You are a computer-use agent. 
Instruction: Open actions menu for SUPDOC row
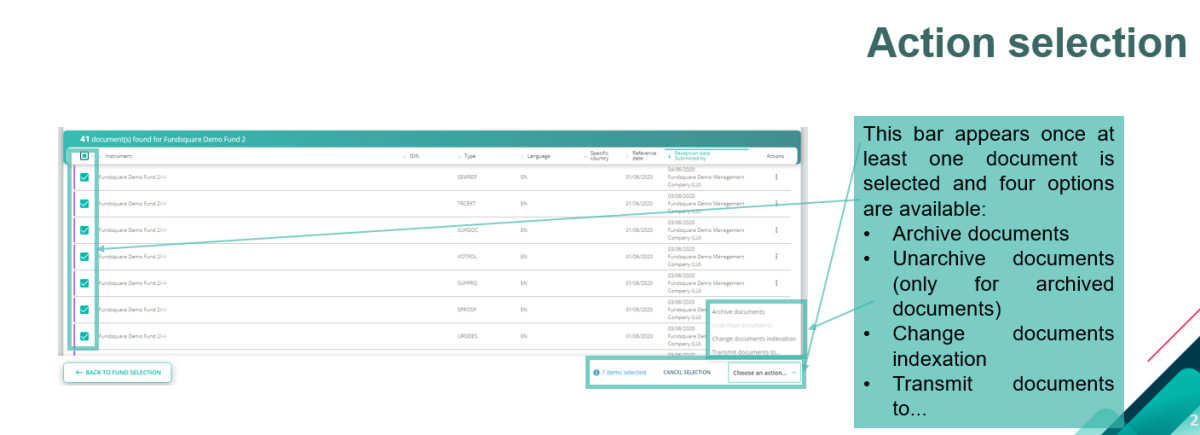click(x=776, y=230)
